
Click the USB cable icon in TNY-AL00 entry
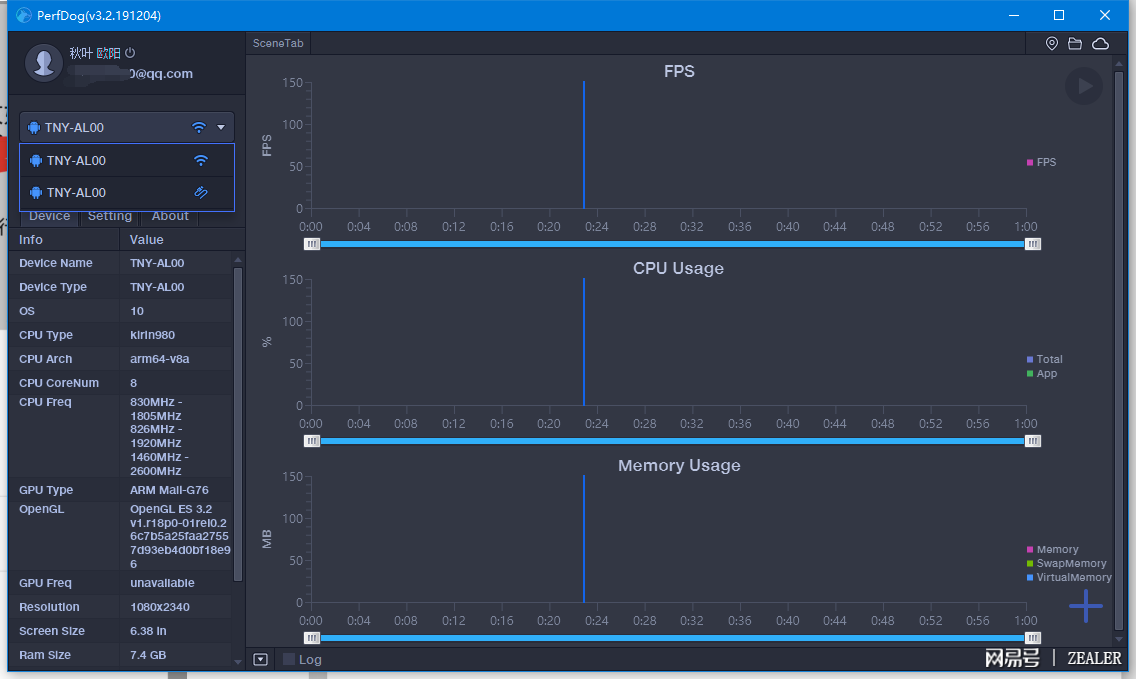point(201,192)
